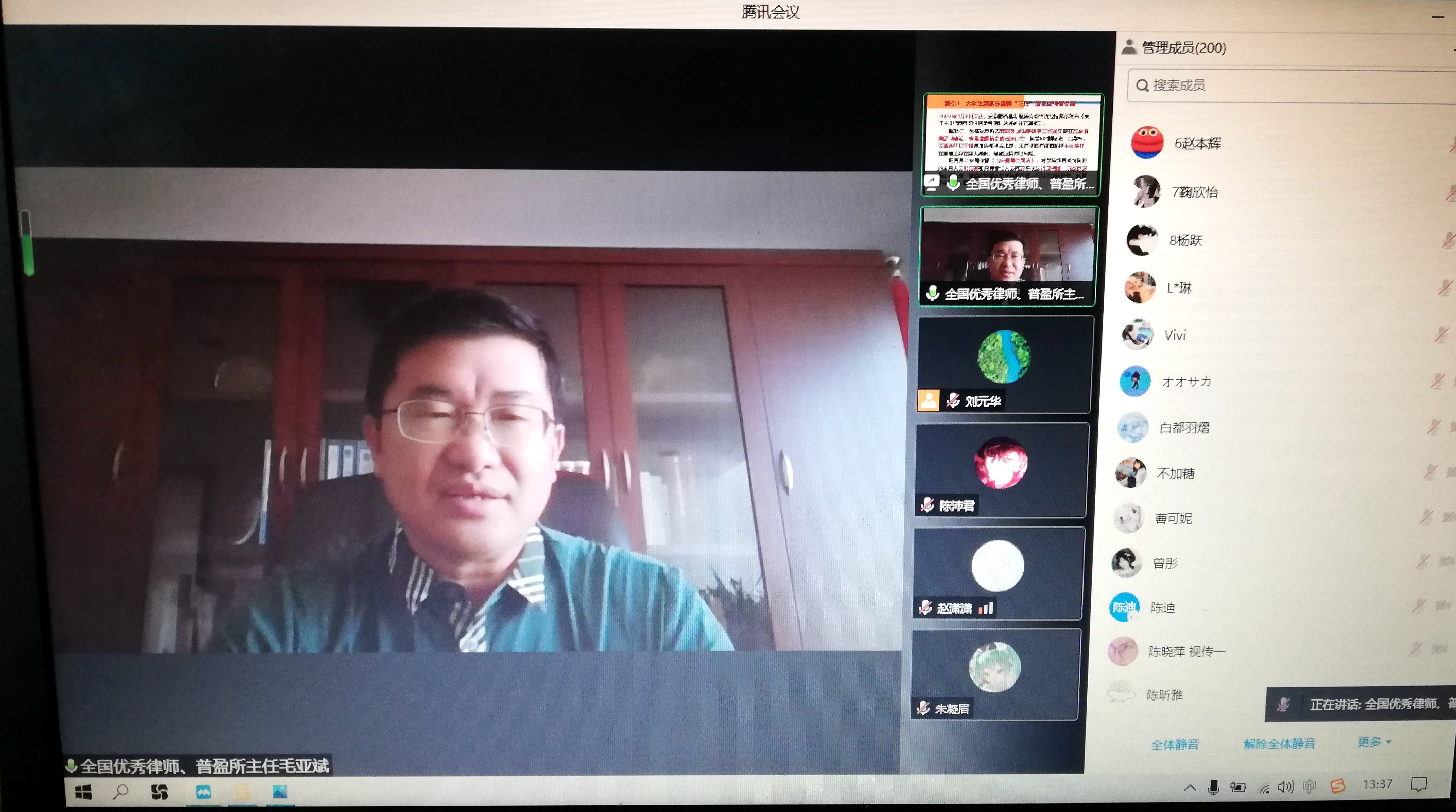Toggle mic for 陈晓萍 视传一 row
The image size is (1456, 812).
pyautogui.click(x=1415, y=649)
